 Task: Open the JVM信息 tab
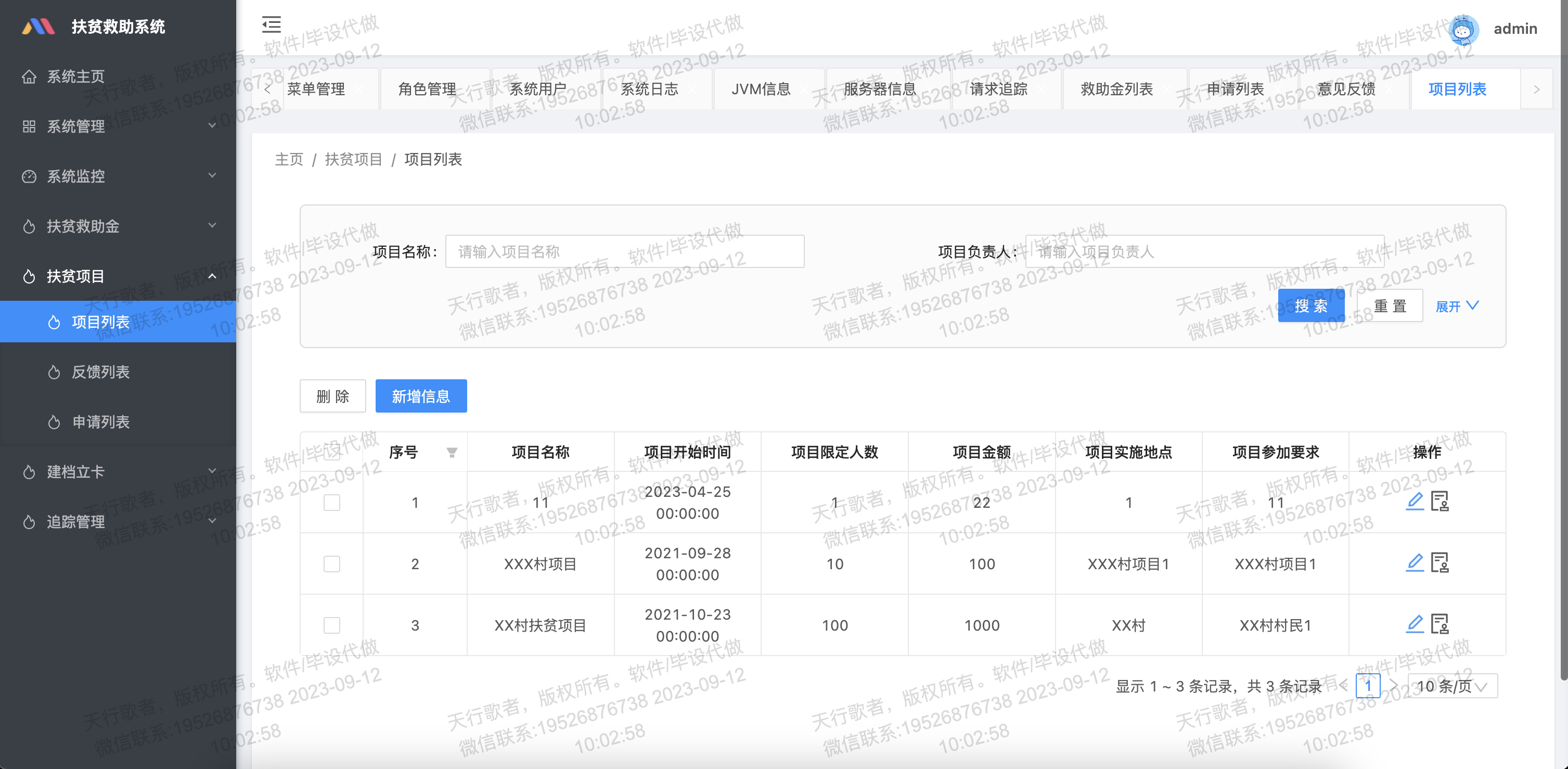tap(762, 89)
